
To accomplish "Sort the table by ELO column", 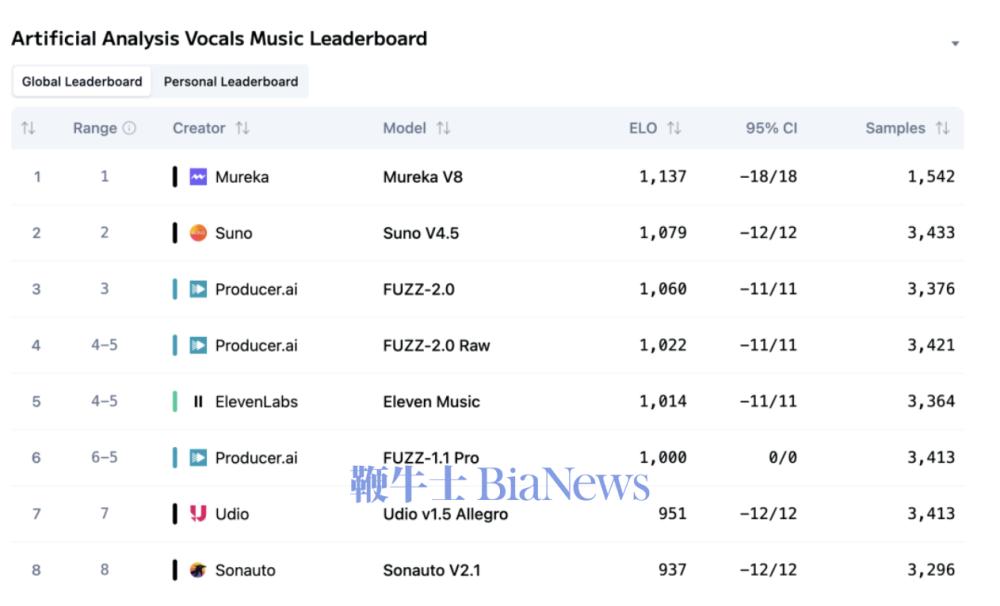I will 674,128.
